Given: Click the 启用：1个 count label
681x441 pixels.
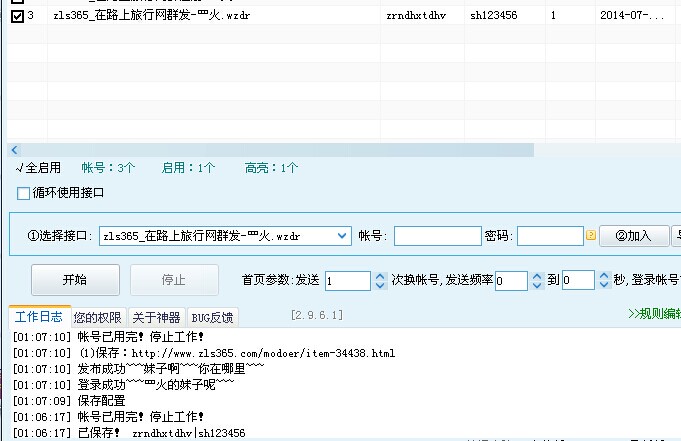Looking at the screenshot, I should pyautogui.click(x=188, y=168).
